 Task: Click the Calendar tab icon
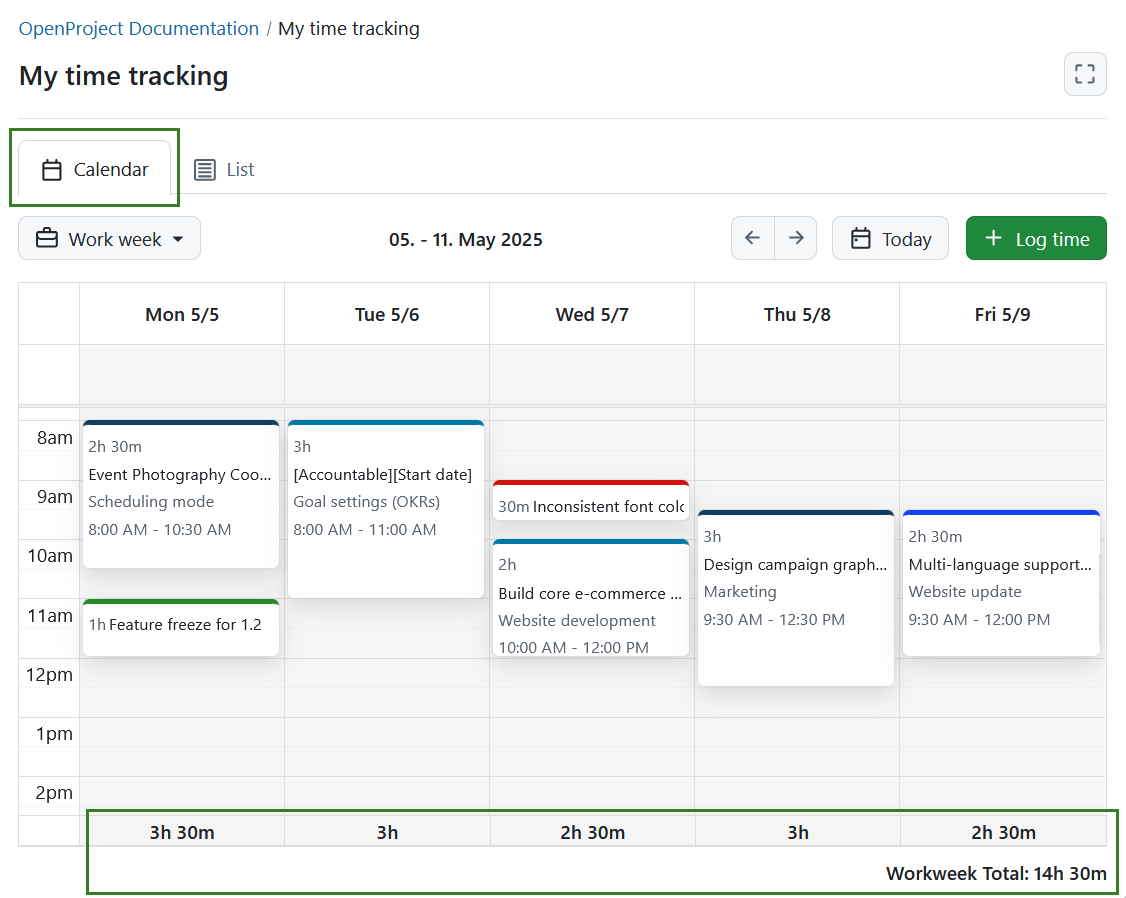click(52, 170)
